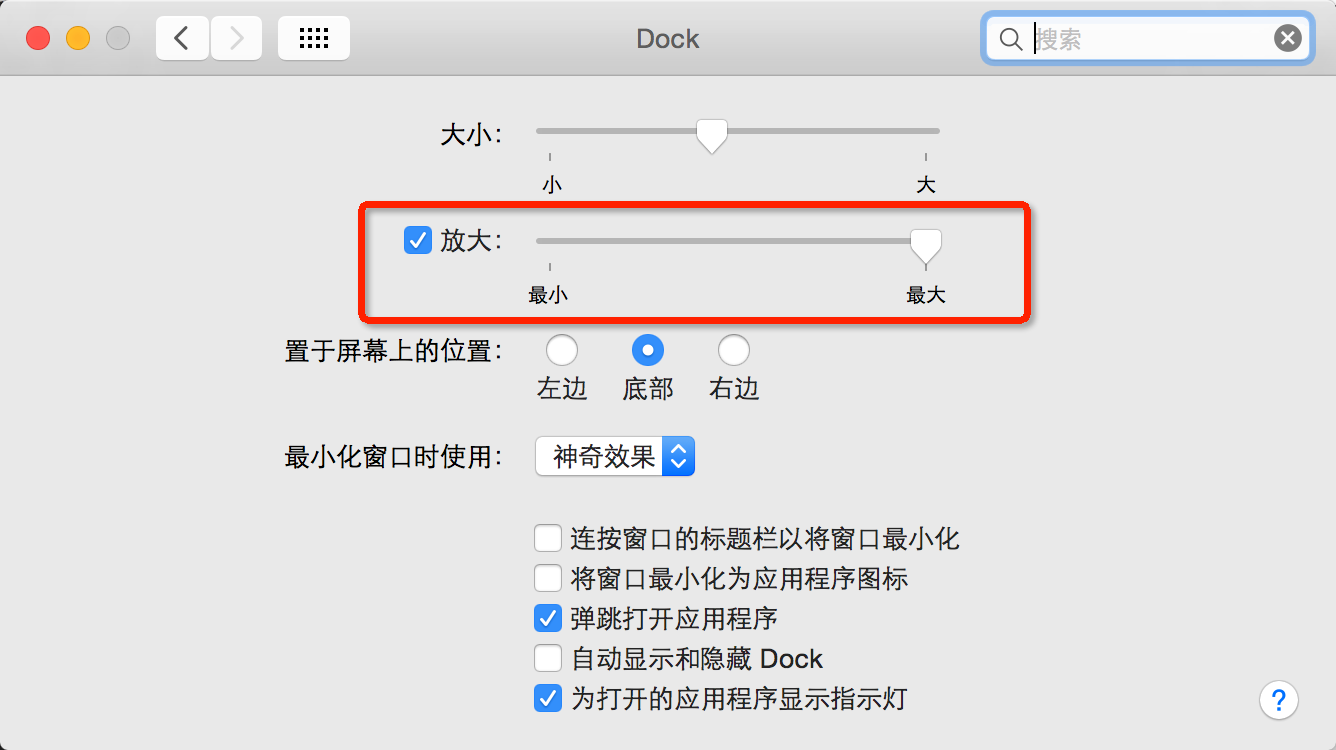
Task: Uncheck 弹跳打开应用程序 option
Action: coord(547,618)
